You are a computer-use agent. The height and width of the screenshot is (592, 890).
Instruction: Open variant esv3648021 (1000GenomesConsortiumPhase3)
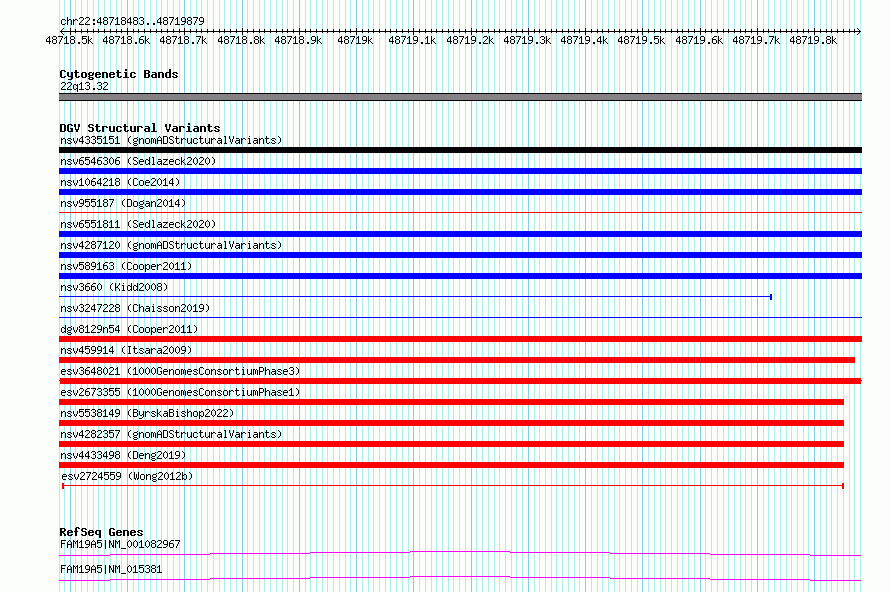pos(180,371)
